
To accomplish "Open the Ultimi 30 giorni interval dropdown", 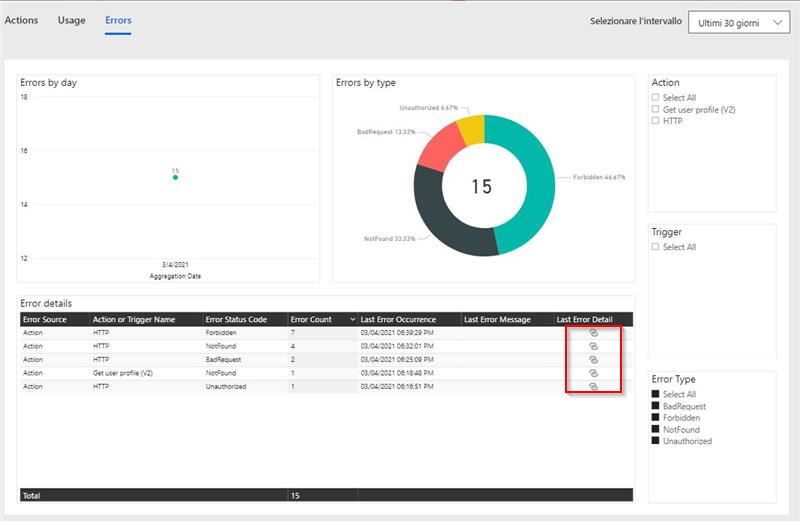I will 739,23.
